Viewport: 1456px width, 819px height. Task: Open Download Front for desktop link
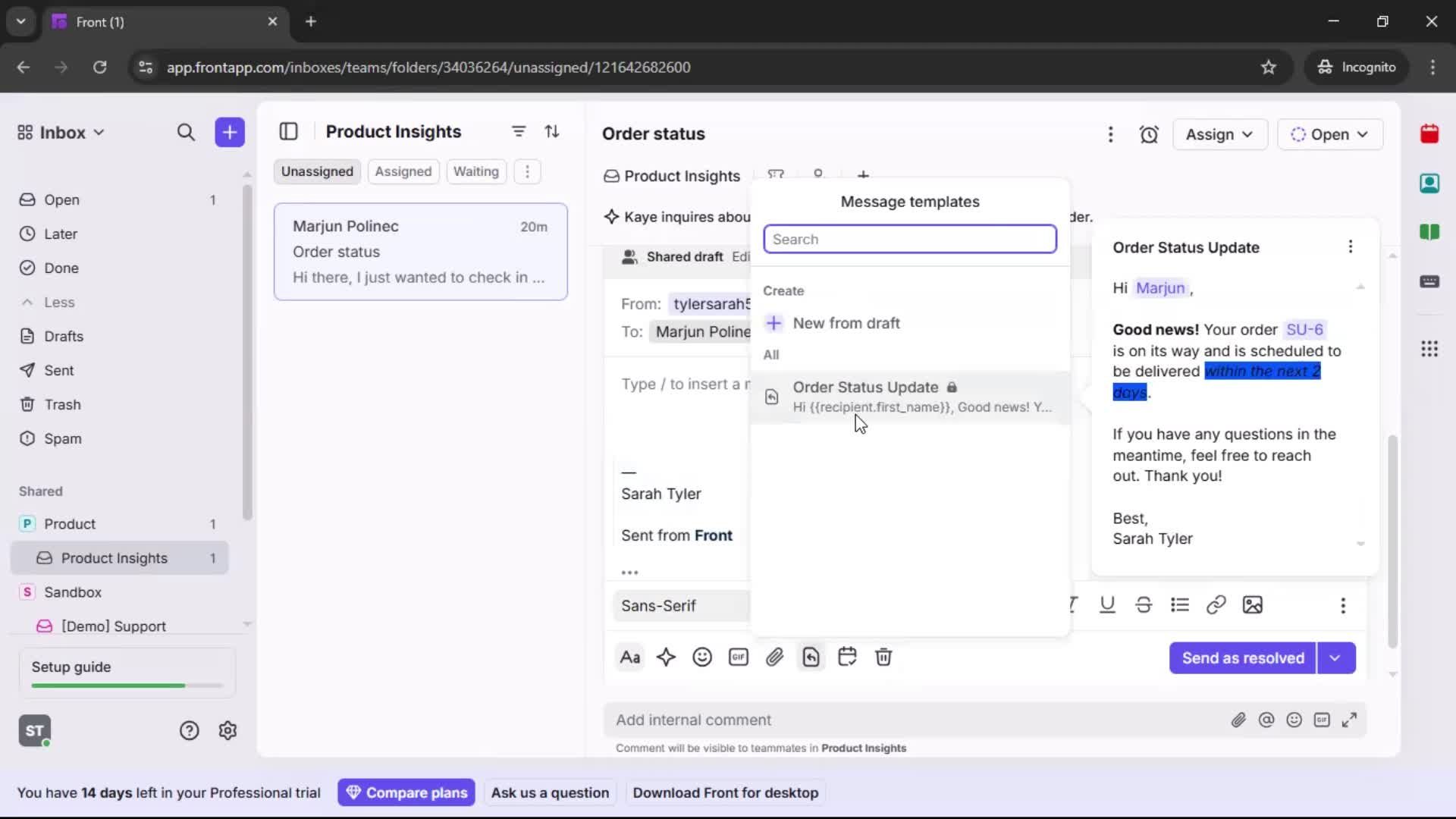(x=726, y=792)
